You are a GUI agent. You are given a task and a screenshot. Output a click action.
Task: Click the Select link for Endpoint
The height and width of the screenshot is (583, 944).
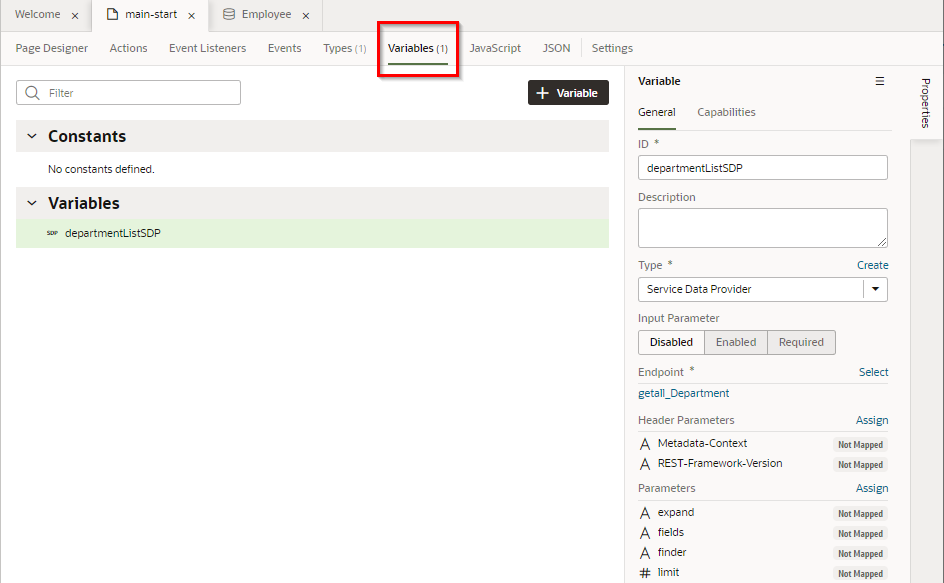click(x=873, y=372)
